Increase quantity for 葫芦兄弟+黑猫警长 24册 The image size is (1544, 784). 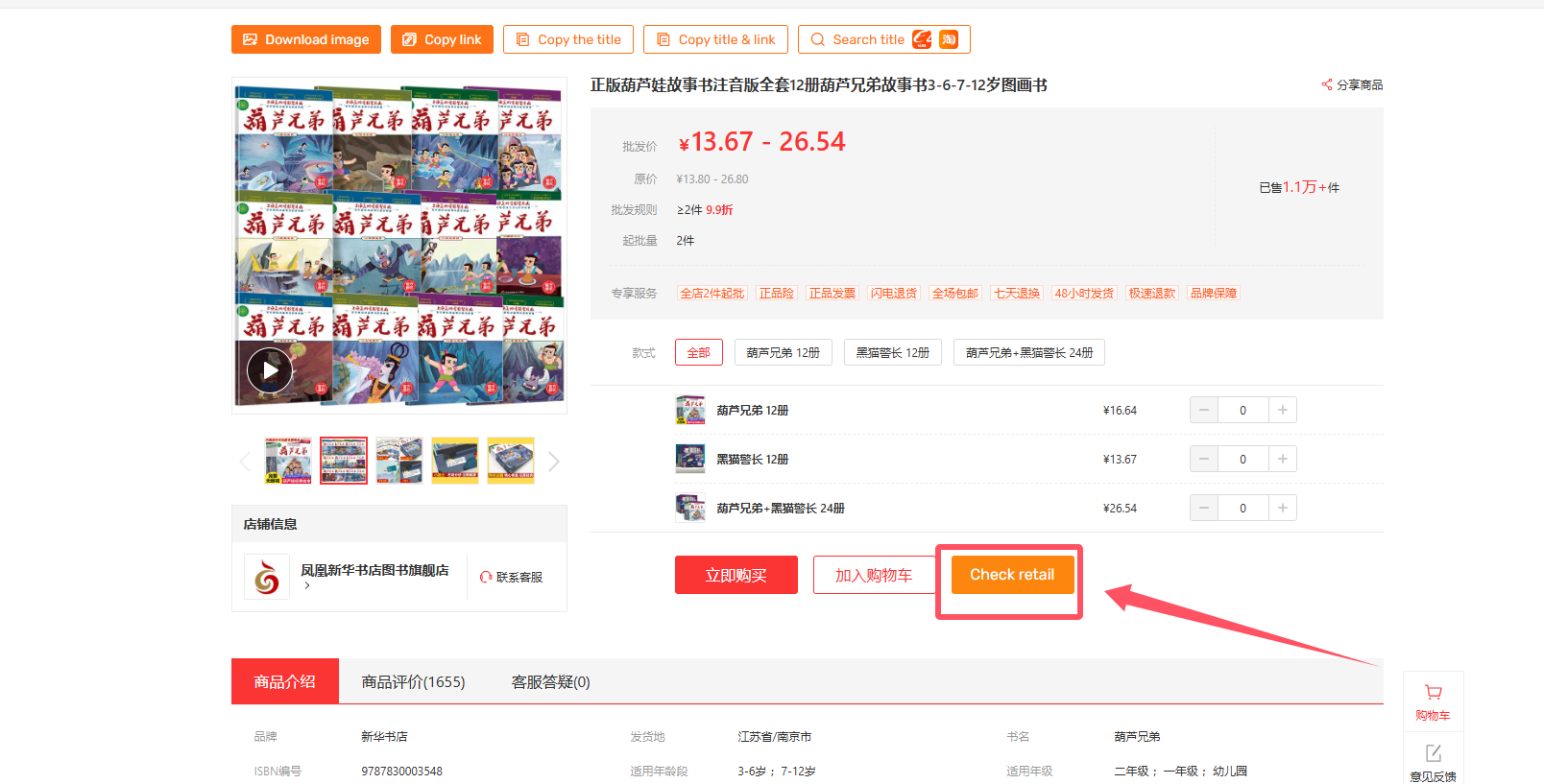pos(1283,508)
